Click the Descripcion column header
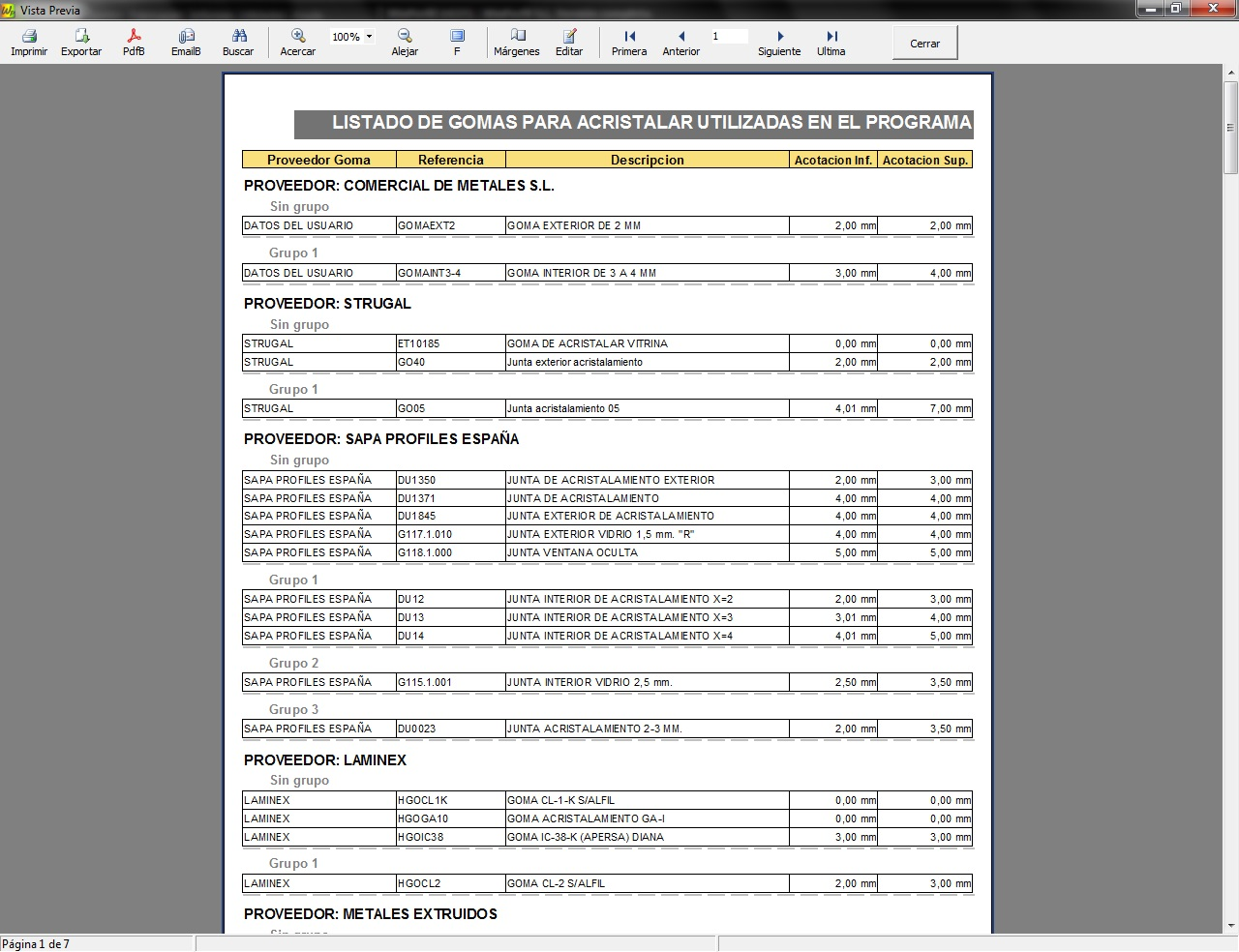 click(x=648, y=160)
